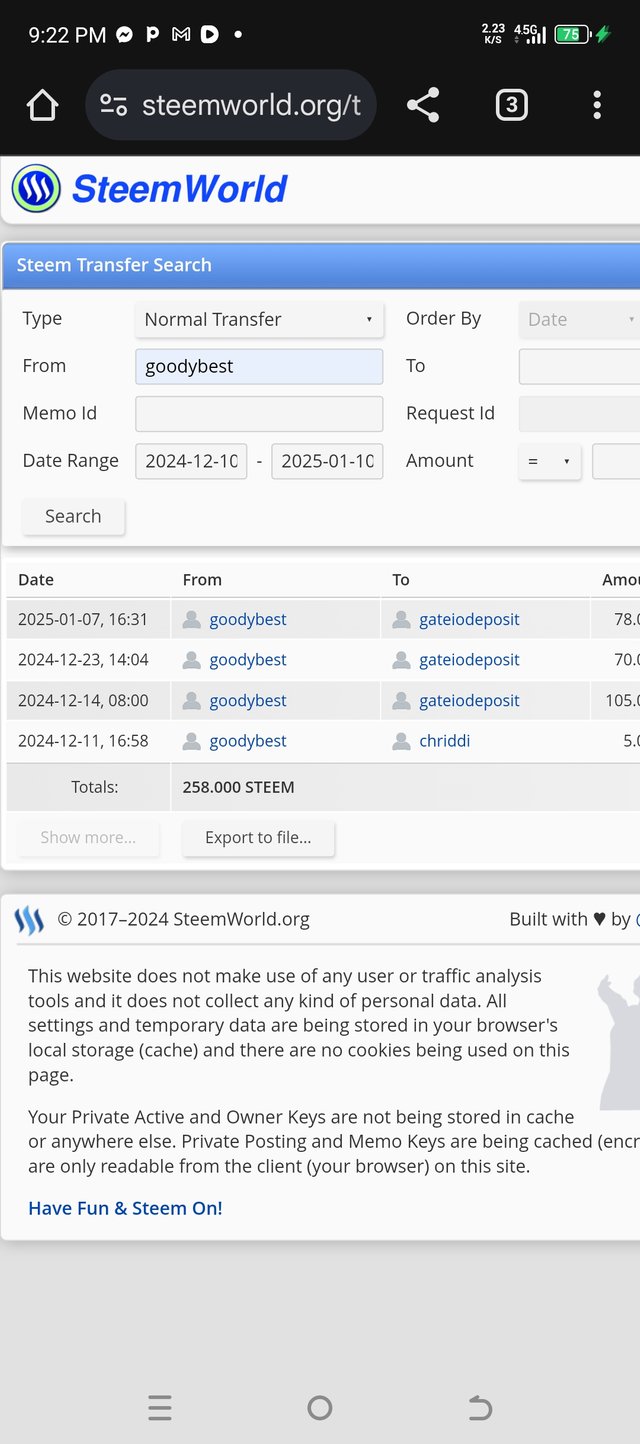
Task: Focus the Request Id input field
Action: pos(579,413)
